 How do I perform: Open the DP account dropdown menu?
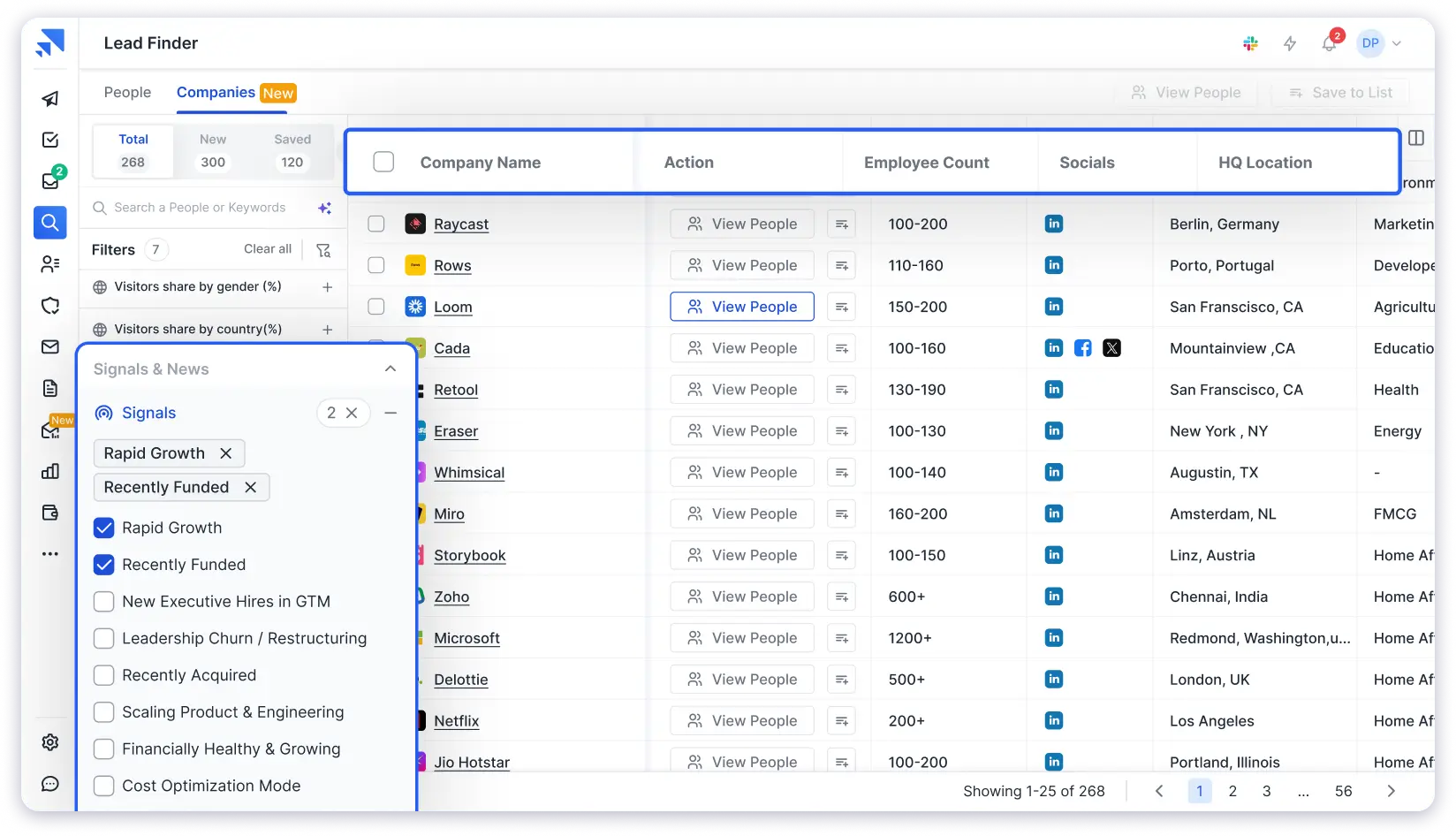(1380, 42)
